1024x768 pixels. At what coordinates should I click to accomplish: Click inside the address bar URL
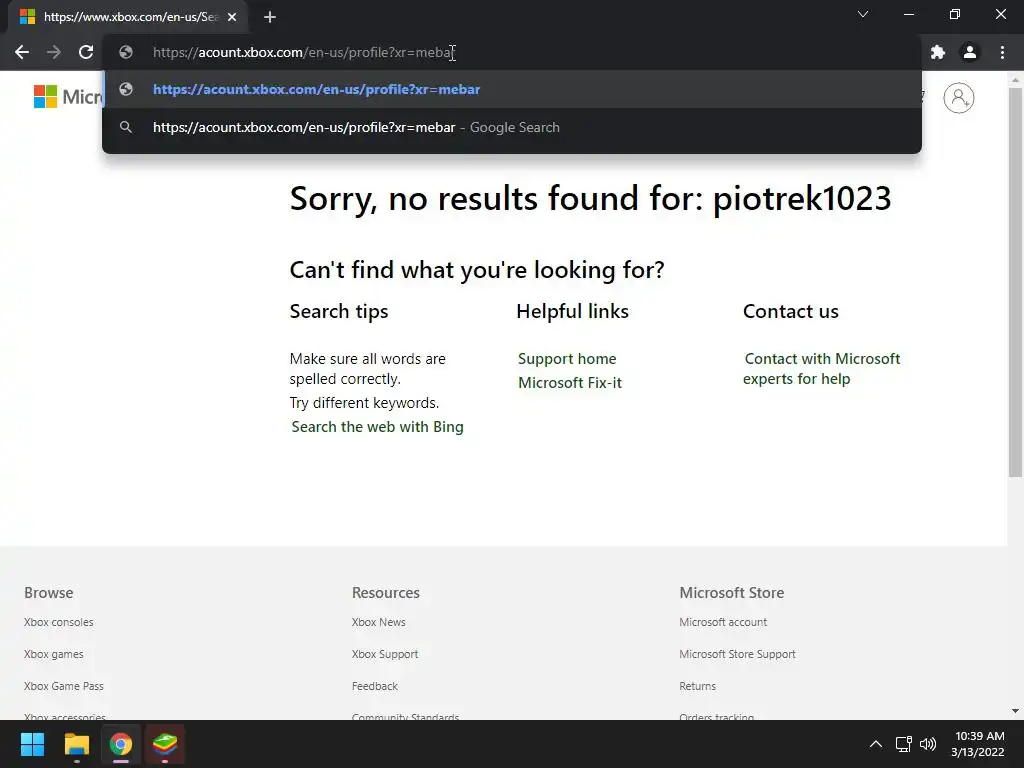click(x=304, y=52)
